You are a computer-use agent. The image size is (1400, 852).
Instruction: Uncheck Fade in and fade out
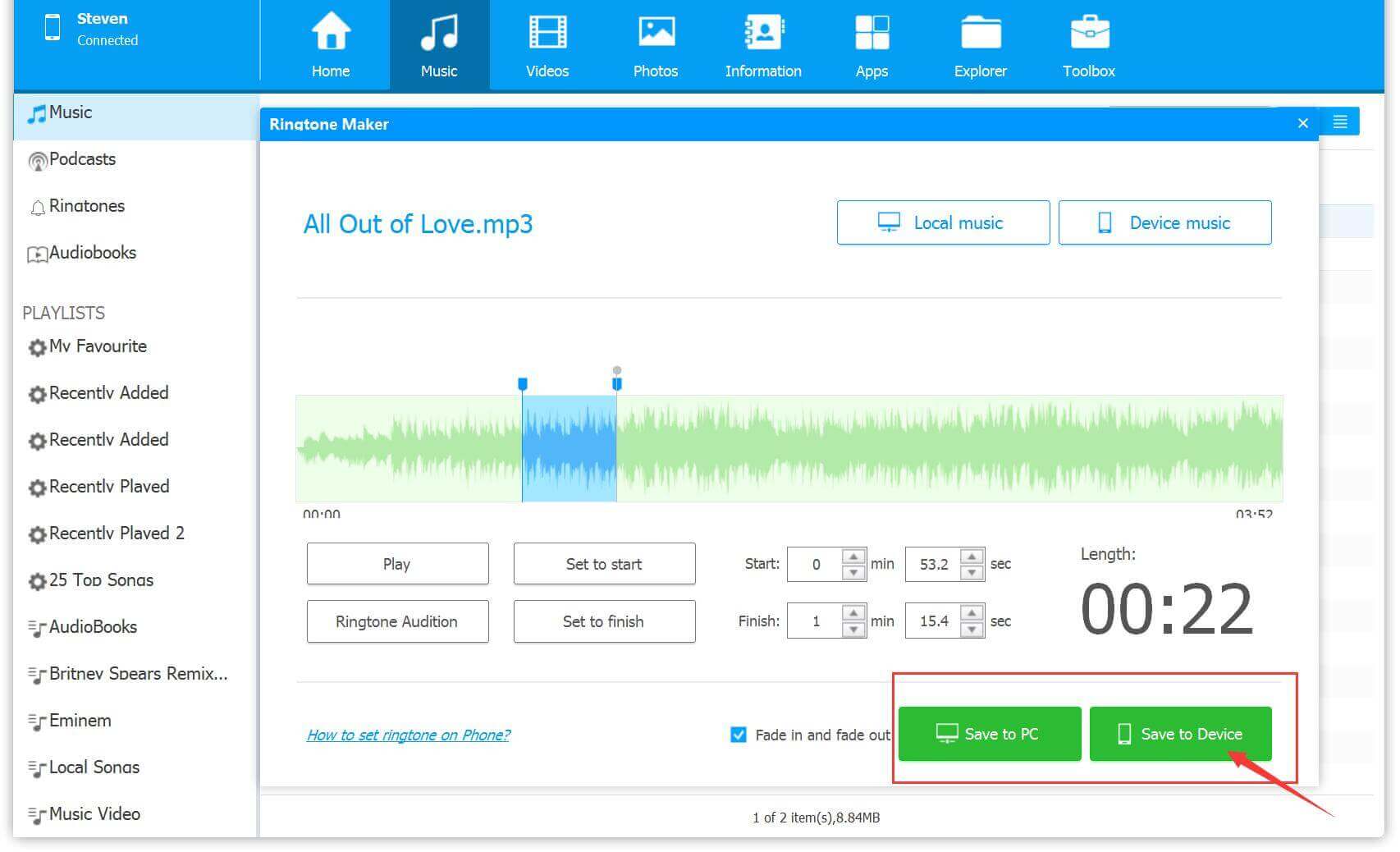tap(739, 735)
